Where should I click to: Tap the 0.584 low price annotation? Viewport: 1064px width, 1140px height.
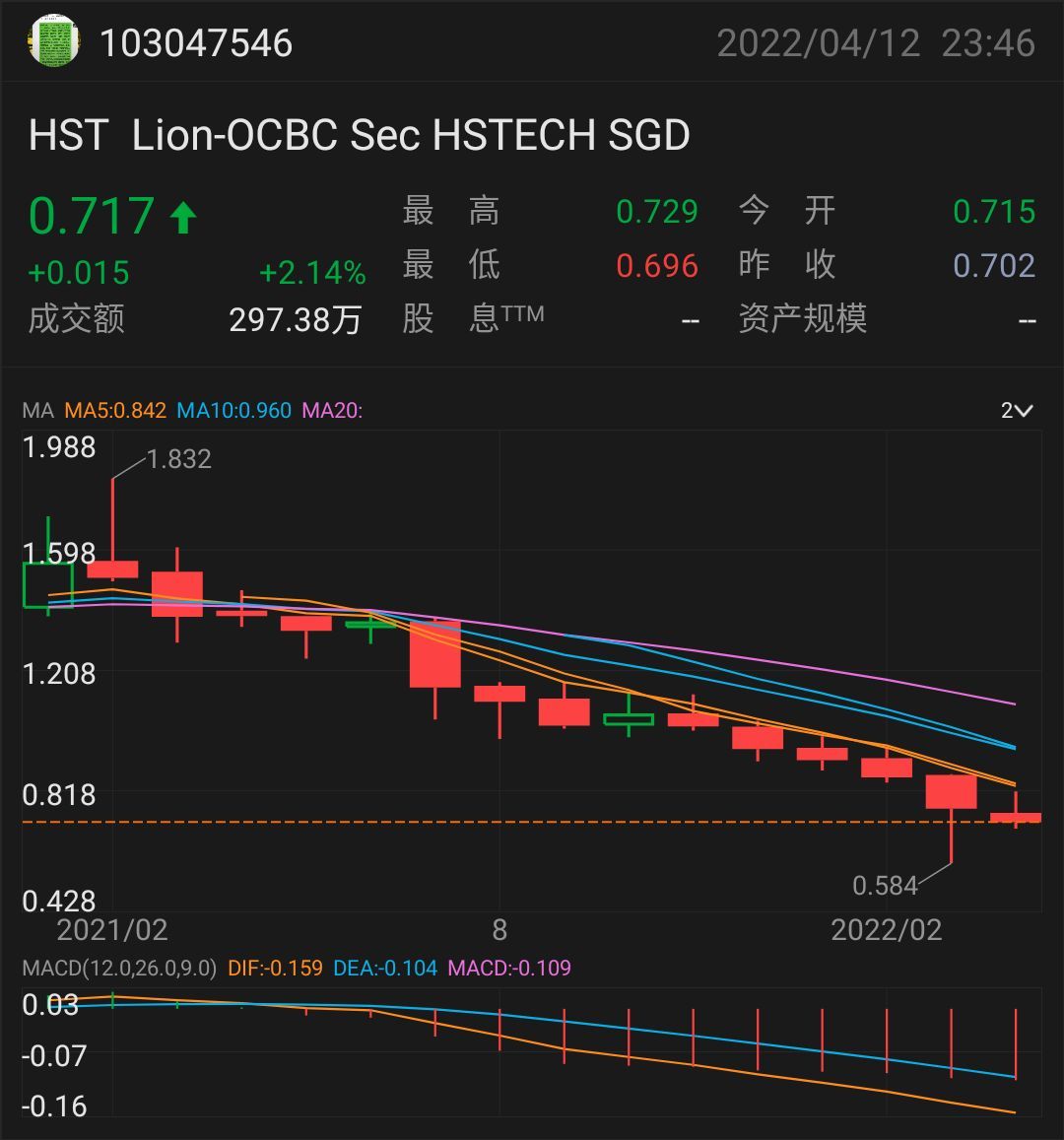tap(885, 886)
